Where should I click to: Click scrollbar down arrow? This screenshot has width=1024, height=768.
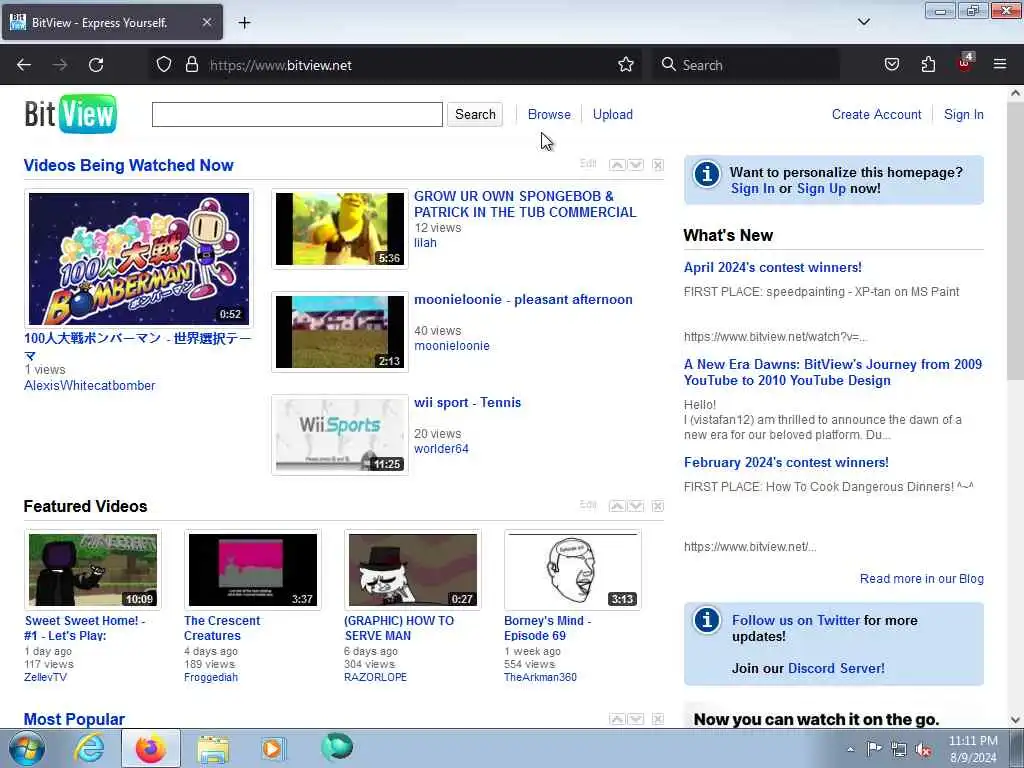[1016, 720]
